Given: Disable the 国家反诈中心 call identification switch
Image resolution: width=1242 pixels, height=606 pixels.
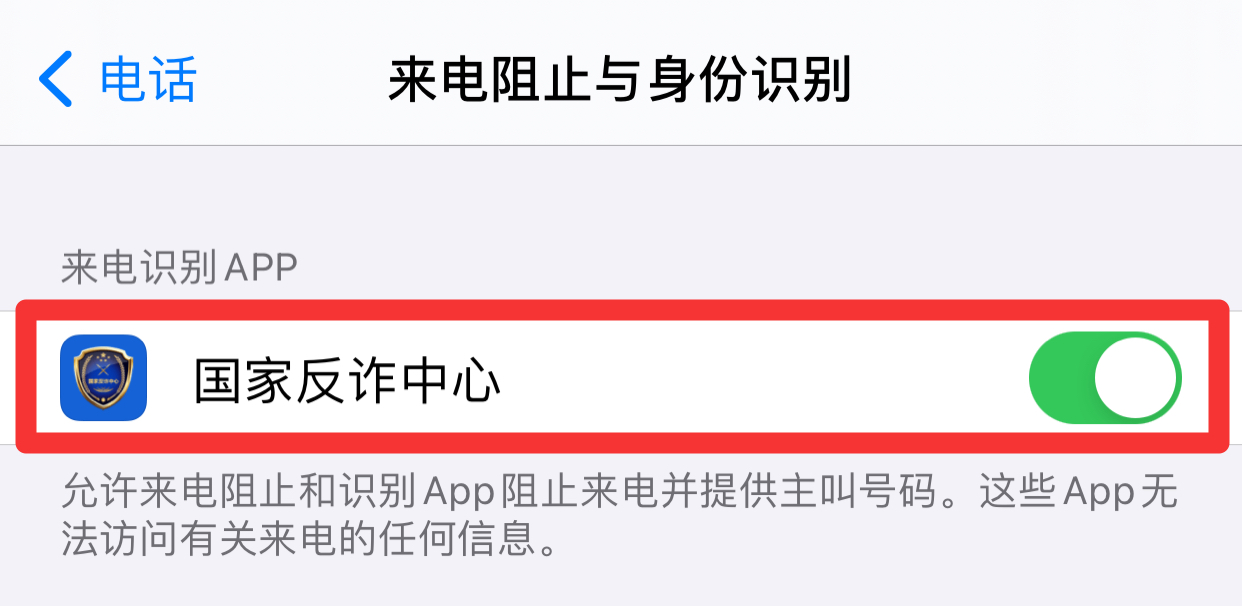Looking at the screenshot, I should (x=1105, y=379).
